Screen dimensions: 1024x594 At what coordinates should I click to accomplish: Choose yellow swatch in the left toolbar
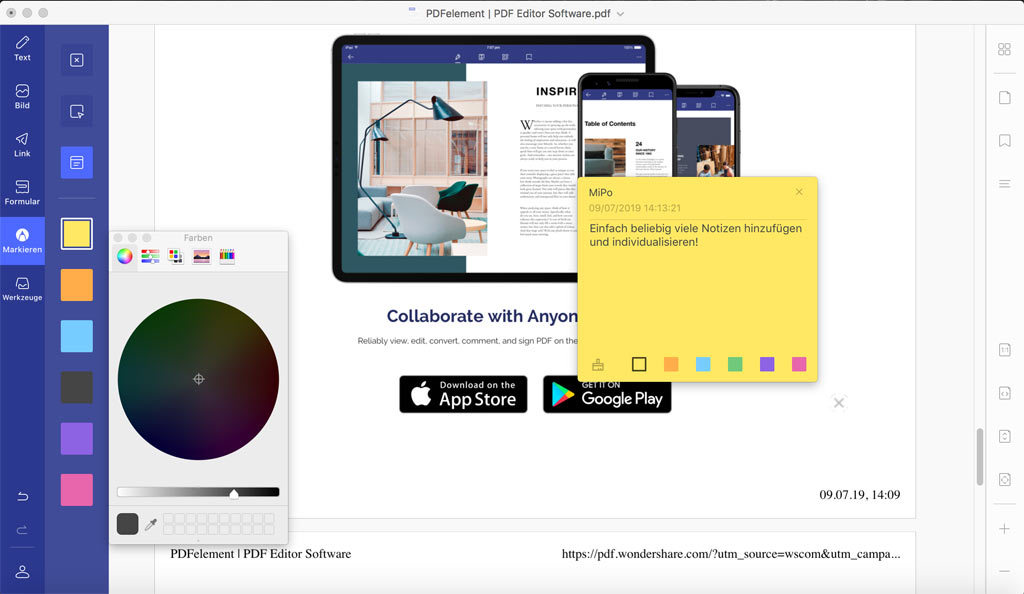coord(76,234)
